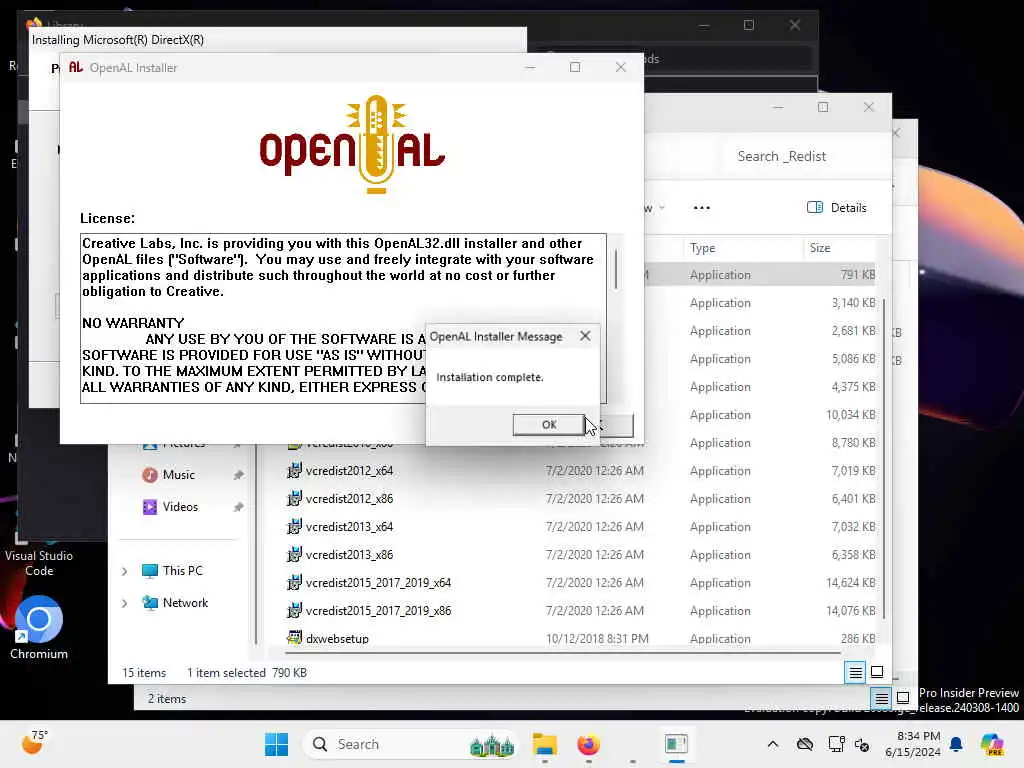Toggle the Details pane in Explorer
Image resolution: width=1024 pixels, height=768 pixels.
(x=837, y=208)
